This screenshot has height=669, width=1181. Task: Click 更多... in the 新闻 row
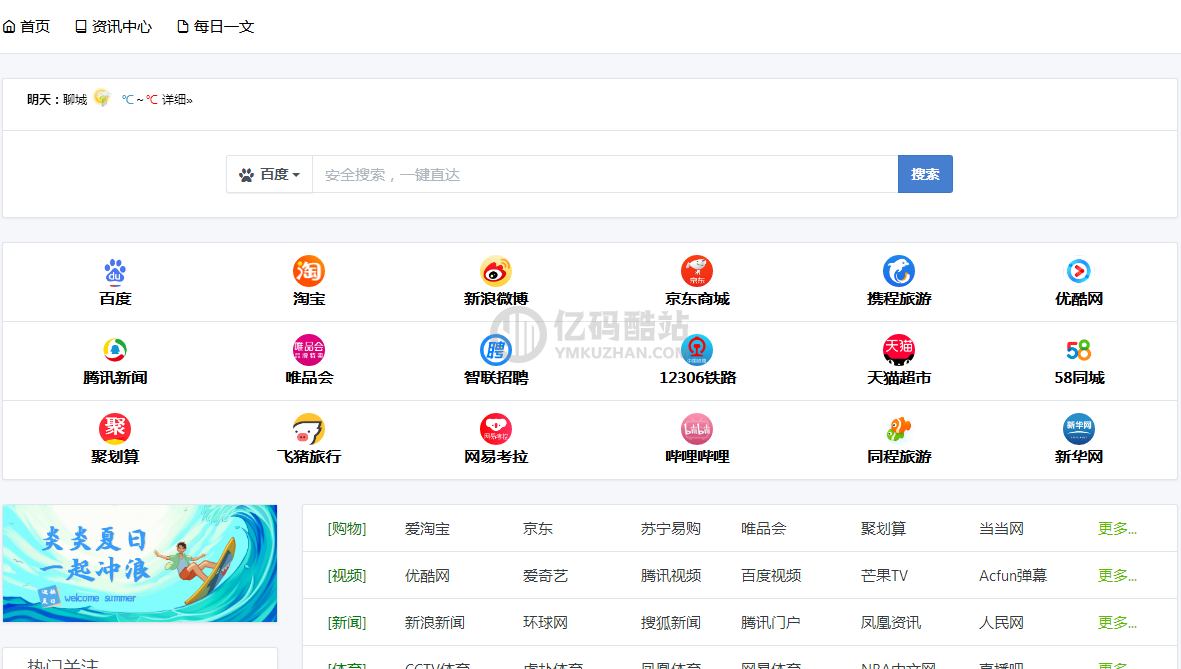pos(1117,623)
